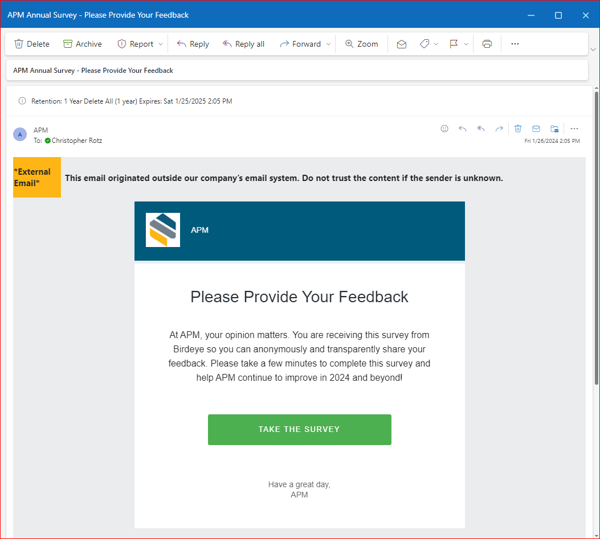
Task: React with the smiley emoji icon
Action: [444, 129]
